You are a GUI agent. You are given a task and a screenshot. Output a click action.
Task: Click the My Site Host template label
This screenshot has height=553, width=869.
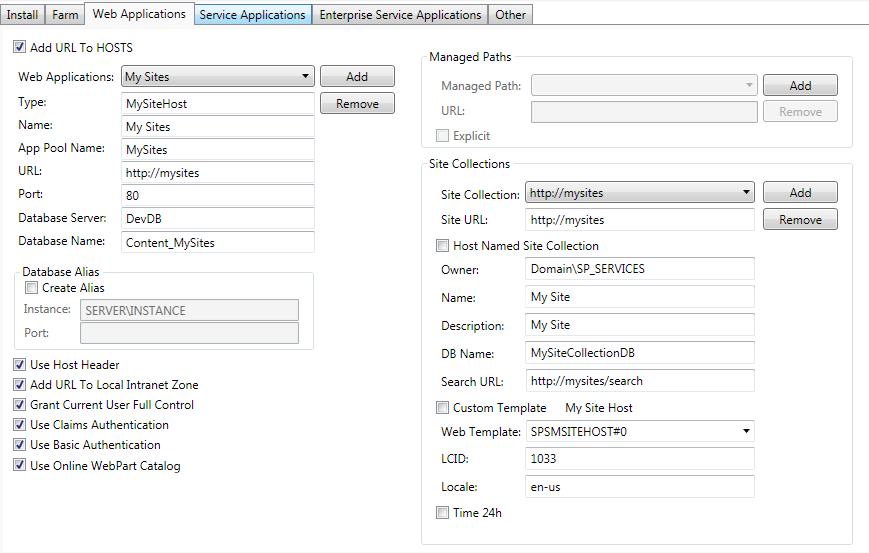tap(599, 408)
